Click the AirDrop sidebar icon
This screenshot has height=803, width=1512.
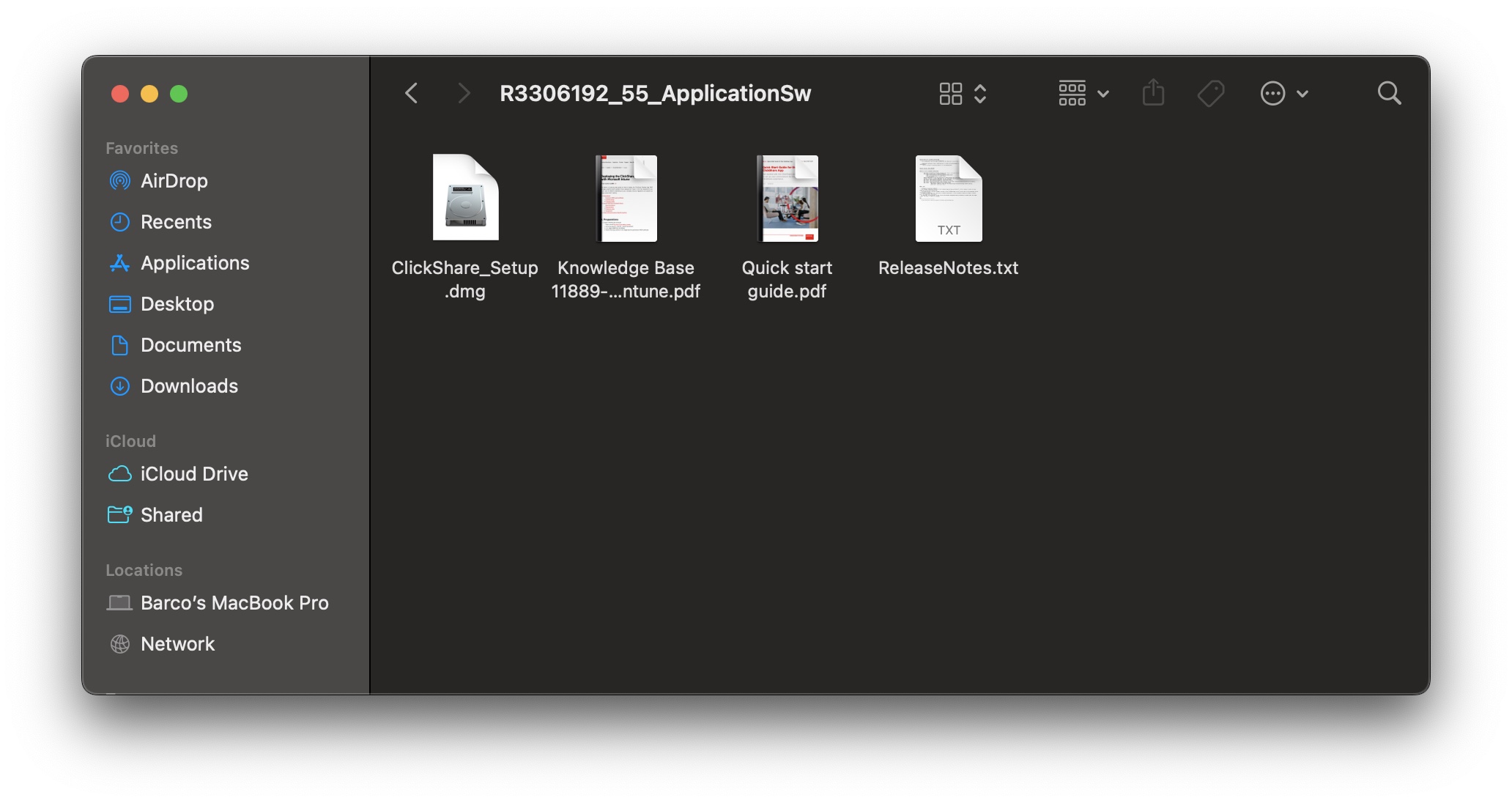[120, 180]
